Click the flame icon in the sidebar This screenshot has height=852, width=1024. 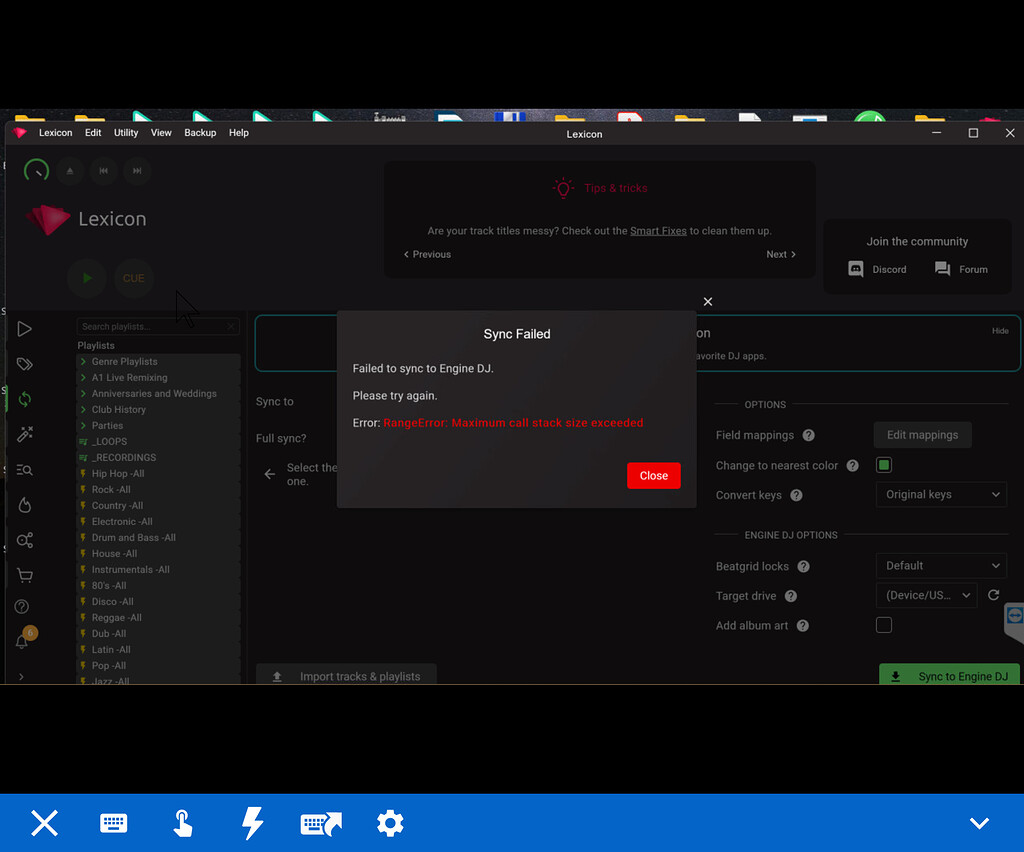25,505
